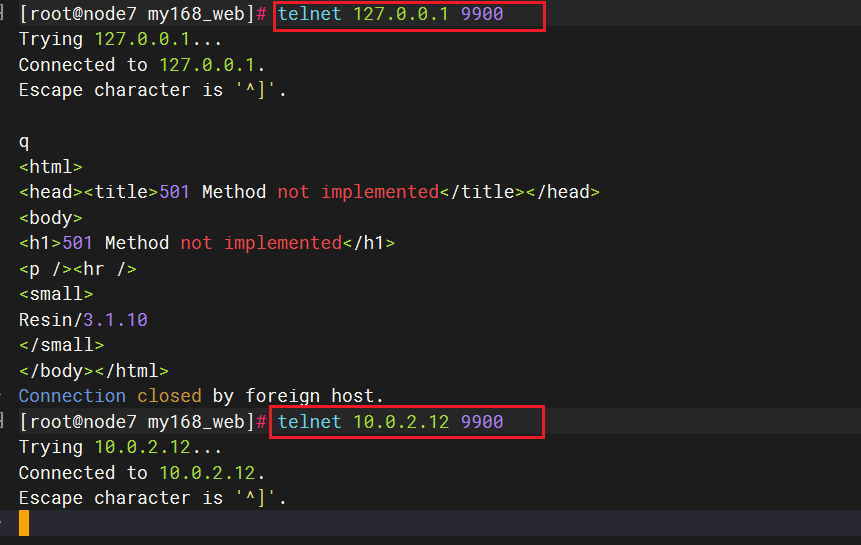
Task: Click the telnet 127.0.0.1 9900 command
Action: pos(390,15)
